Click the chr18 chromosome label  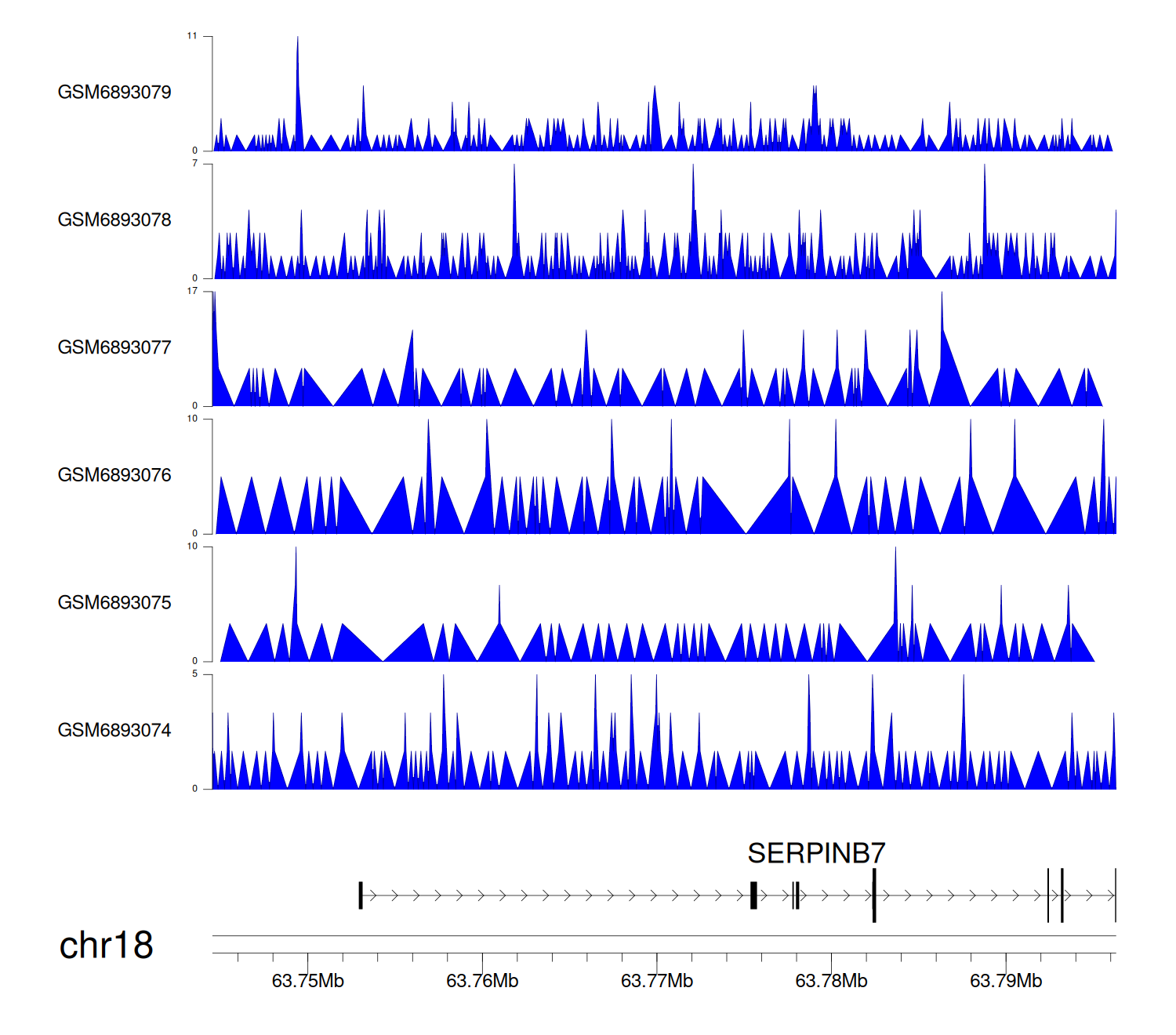106,946
